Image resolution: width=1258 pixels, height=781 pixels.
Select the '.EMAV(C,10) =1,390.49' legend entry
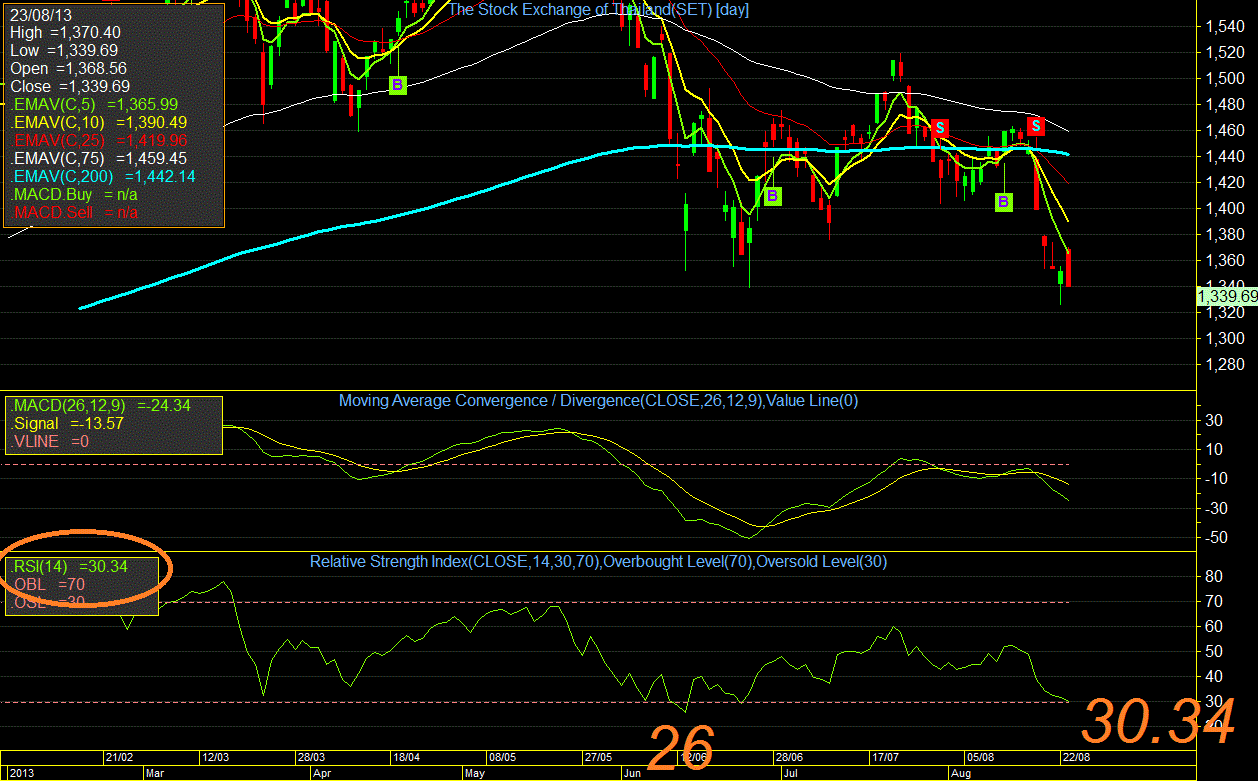pyautogui.click(x=99, y=122)
